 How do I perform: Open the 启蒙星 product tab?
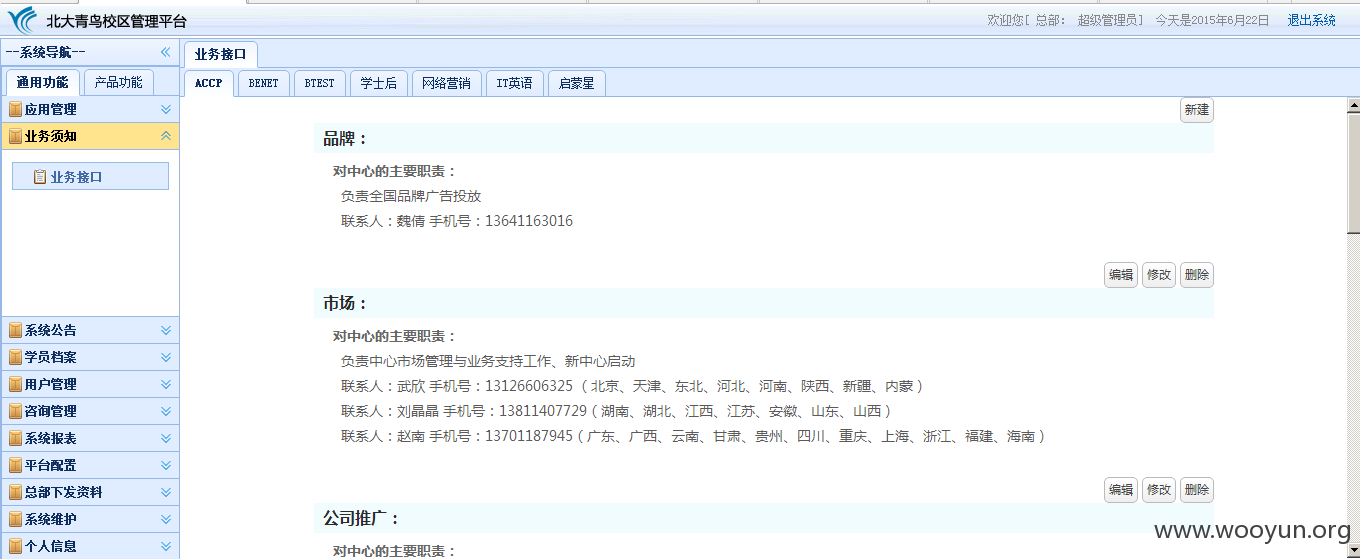point(577,83)
